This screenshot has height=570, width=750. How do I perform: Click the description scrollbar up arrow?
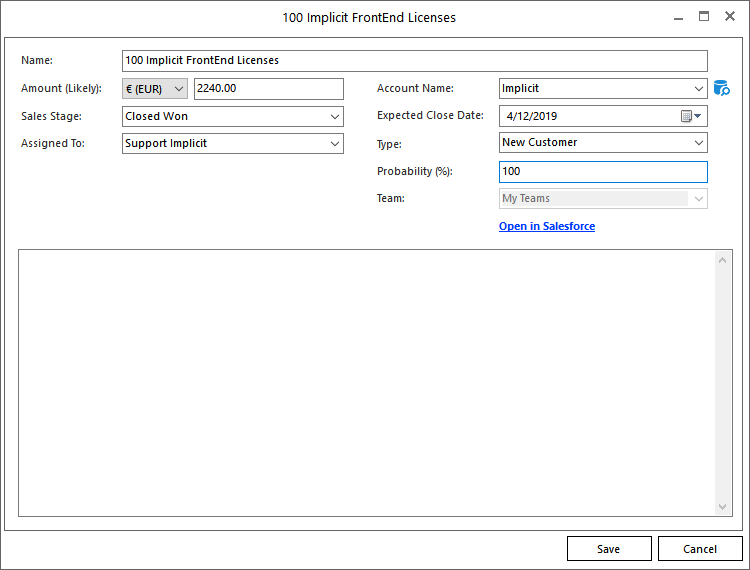723,260
